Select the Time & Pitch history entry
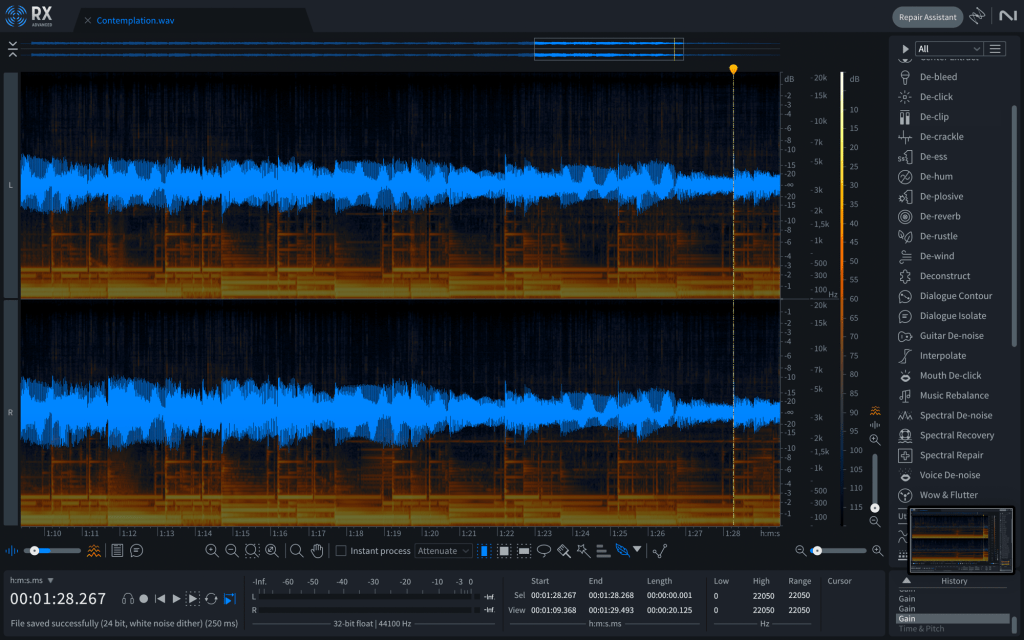Viewport: 1024px width, 640px height. [920, 629]
